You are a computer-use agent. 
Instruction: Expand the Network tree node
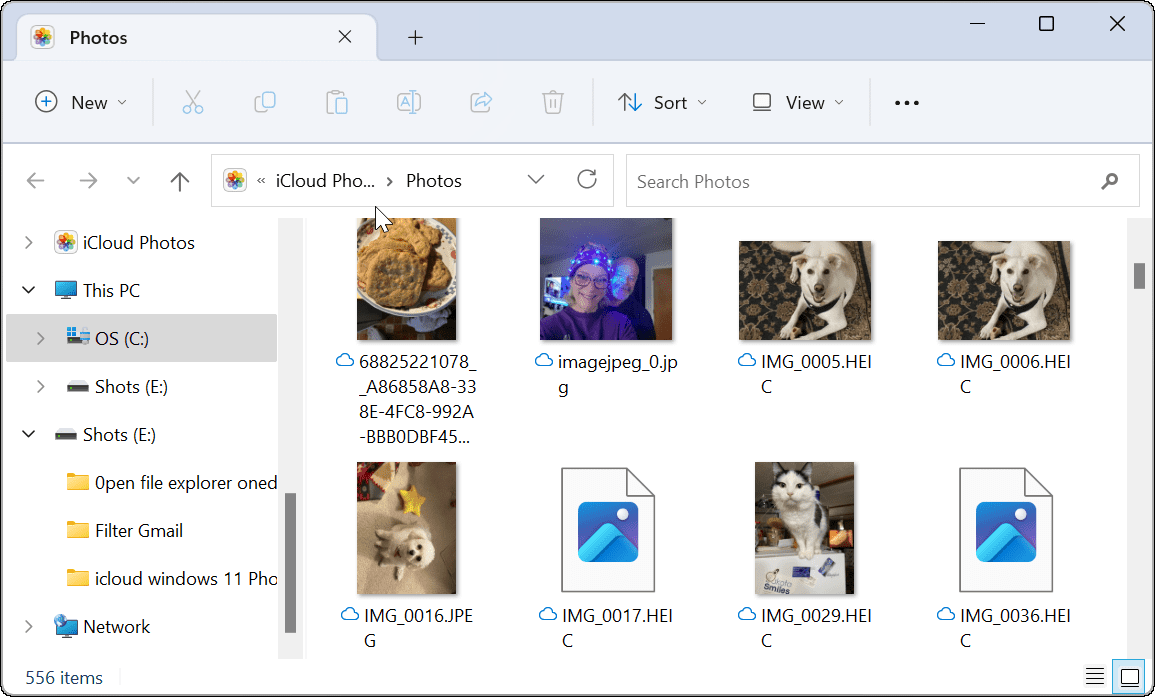pyautogui.click(x=29, y=626)
